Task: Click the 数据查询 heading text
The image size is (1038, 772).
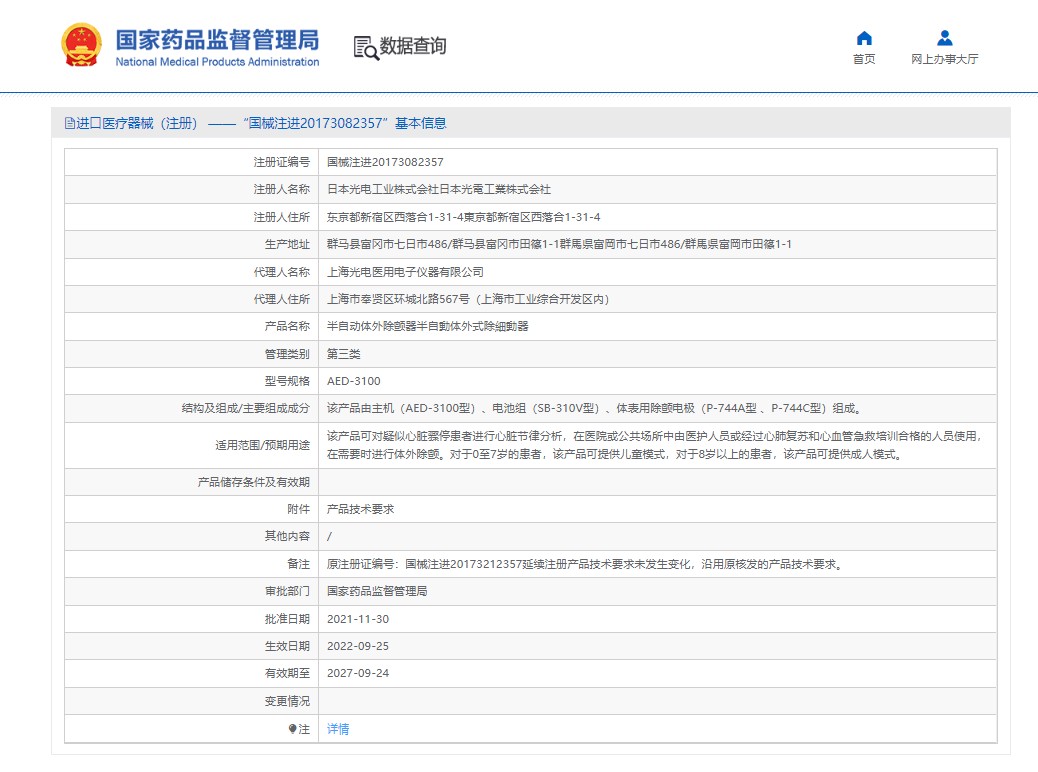Action: click(413, 46)
